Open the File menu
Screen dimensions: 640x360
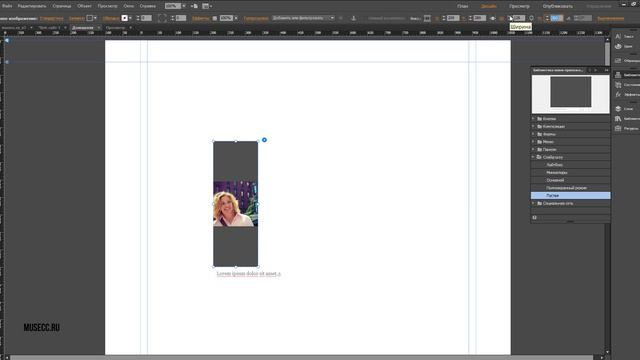(7, 6)
